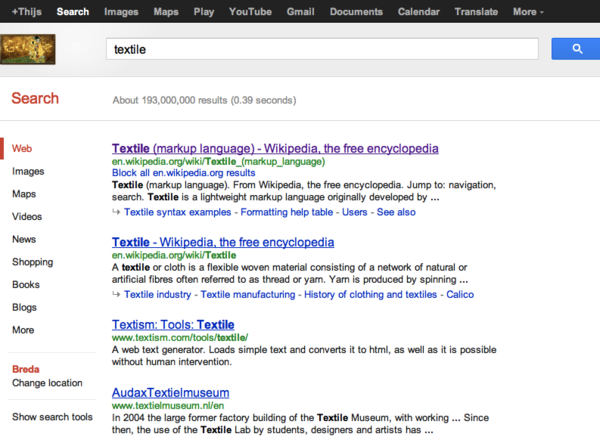Expand More filters in the sidebar

coord(23,330)
